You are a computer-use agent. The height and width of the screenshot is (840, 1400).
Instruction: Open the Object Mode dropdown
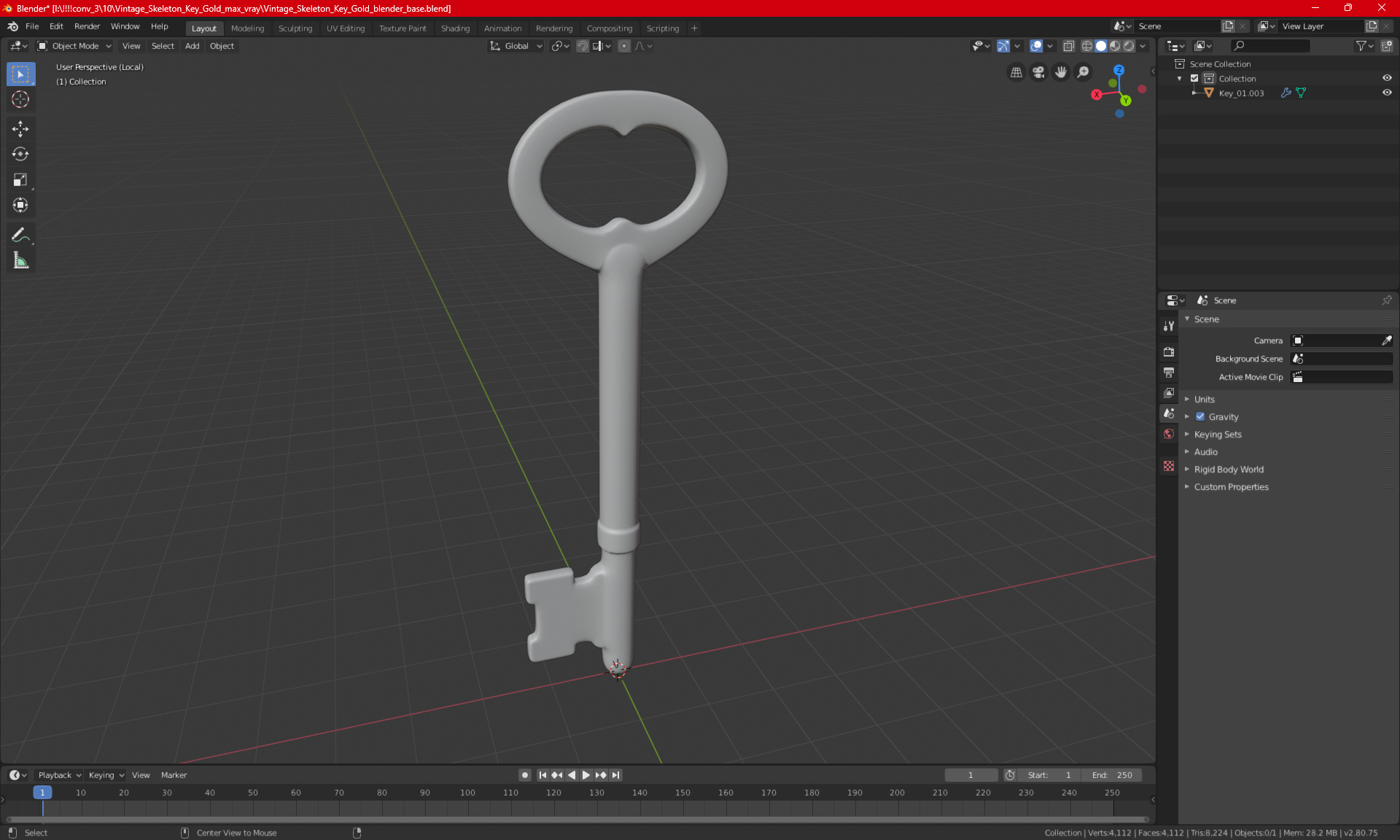[x=74, y=46]
